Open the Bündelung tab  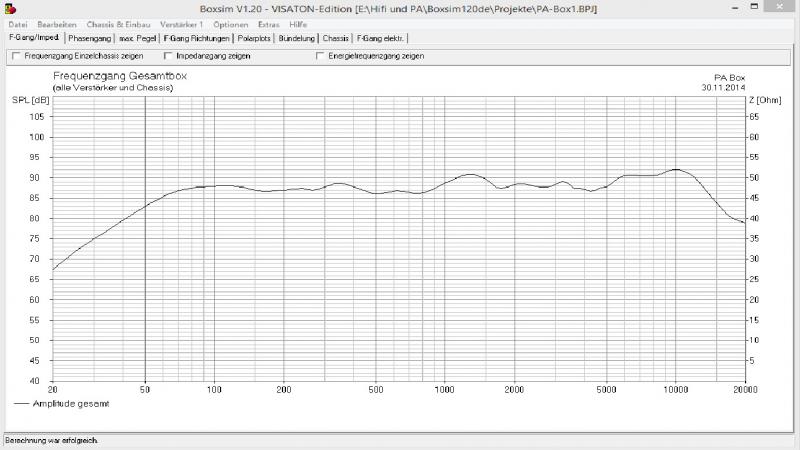pos(296,38)
